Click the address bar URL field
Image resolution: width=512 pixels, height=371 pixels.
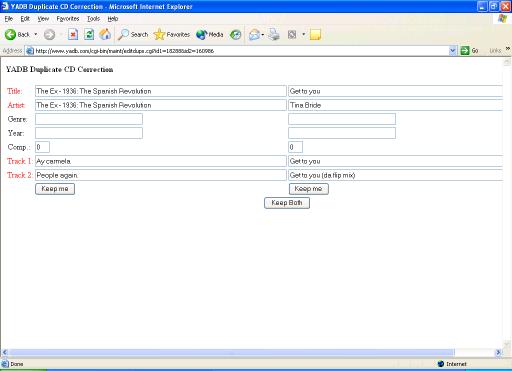(x=237, y=51)
